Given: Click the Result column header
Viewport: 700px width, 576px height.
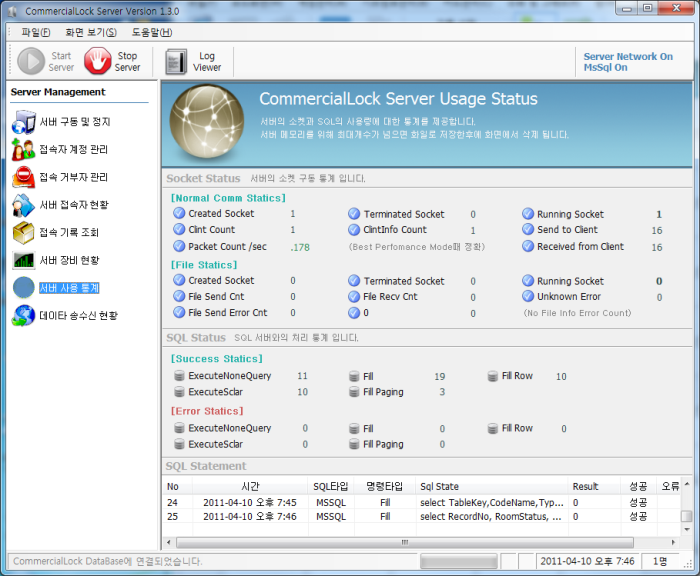Looking at the screenshot, I should point(595,486).
